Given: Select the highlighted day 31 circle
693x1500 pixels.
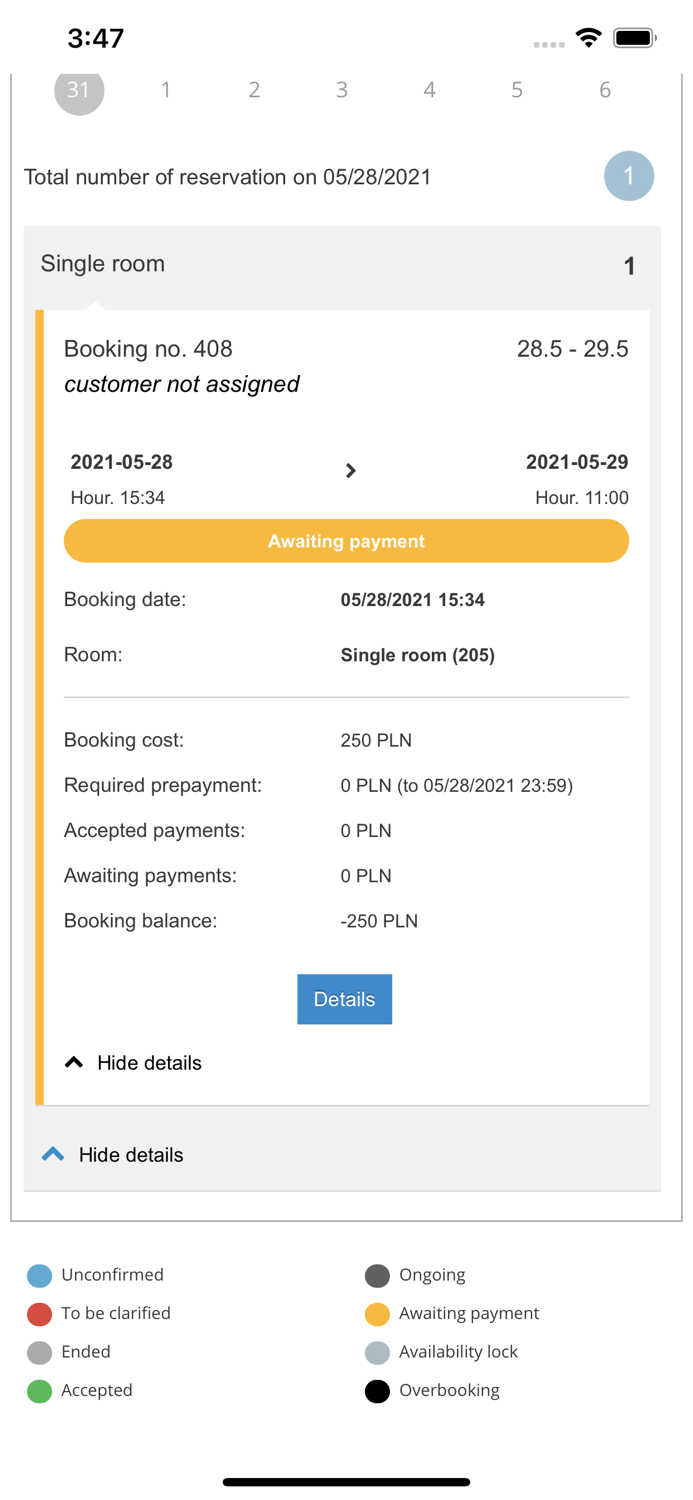Looking at the screenshot, I should [x=79, y=90].
